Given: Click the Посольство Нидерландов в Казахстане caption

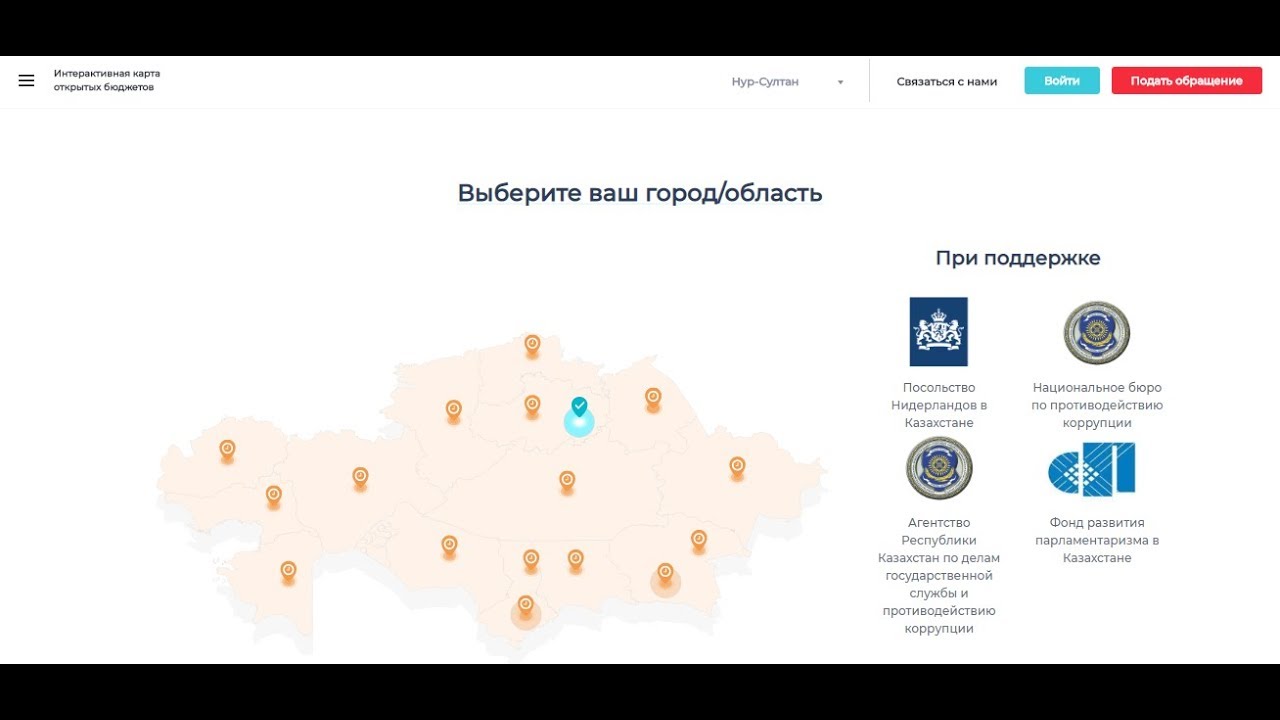Looking at the screenshot, I should click(939, 405).
